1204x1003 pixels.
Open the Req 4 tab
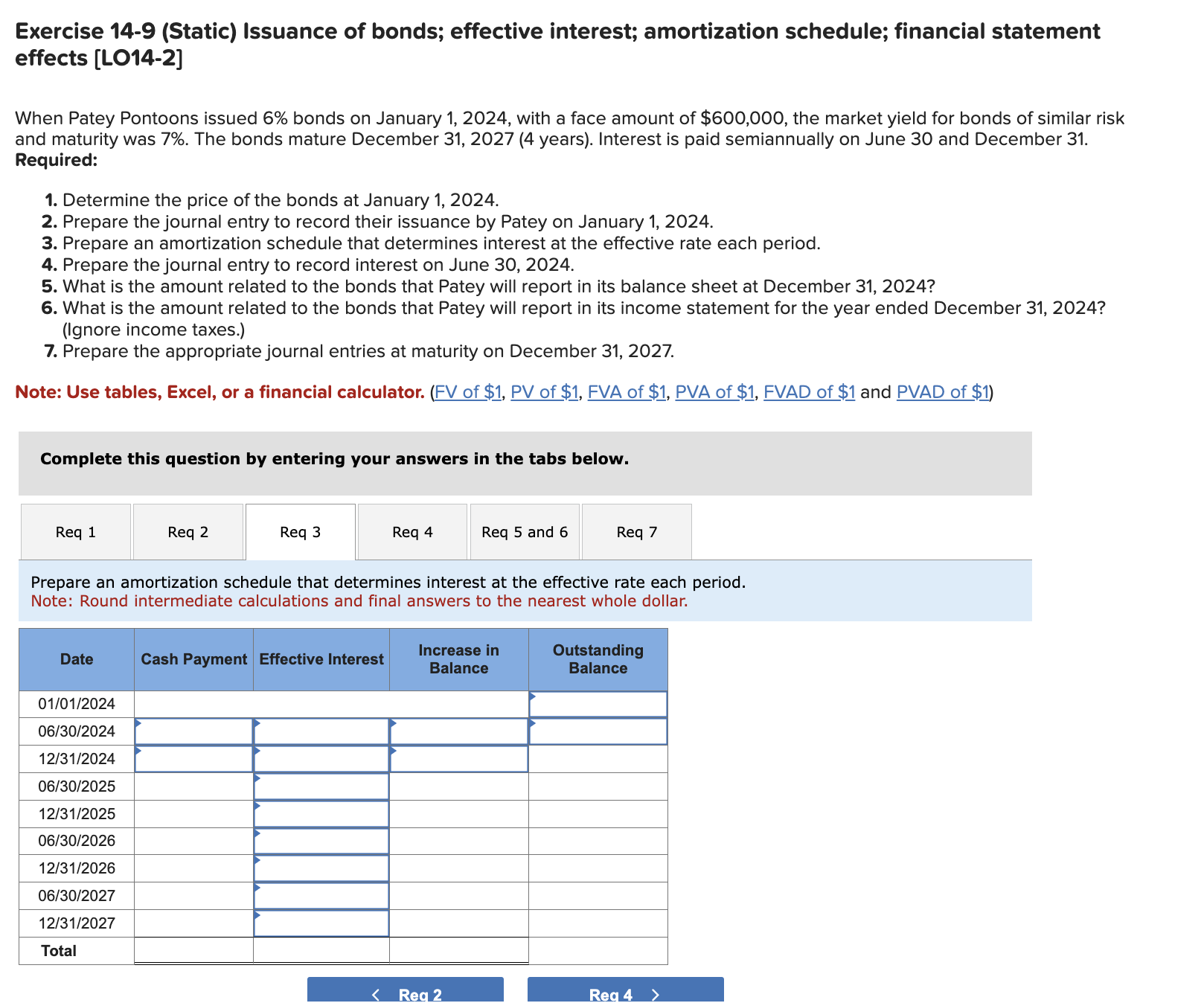pos(412,531)
